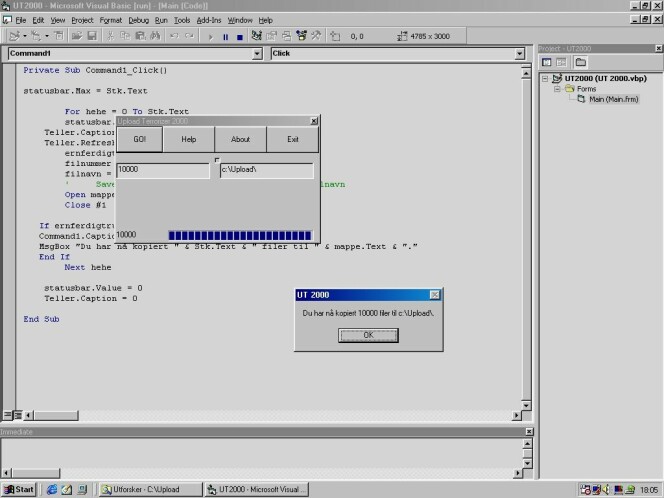Open the Toolbox hammer-and-wrench icon
664x498 pixels.
(316, 36)
